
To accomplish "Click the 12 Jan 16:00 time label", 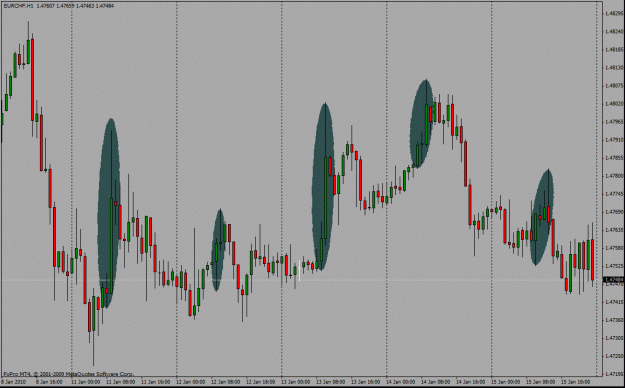I will tap(260, 382).
